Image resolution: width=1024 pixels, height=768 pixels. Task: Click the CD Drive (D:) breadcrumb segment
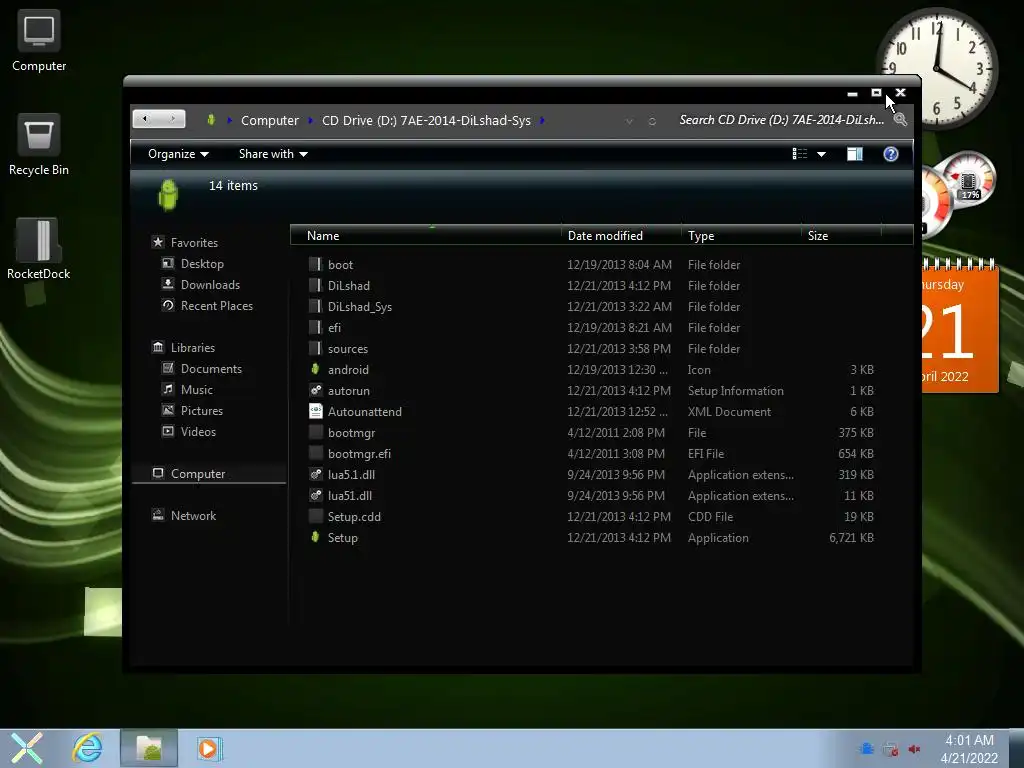(426, 120)
